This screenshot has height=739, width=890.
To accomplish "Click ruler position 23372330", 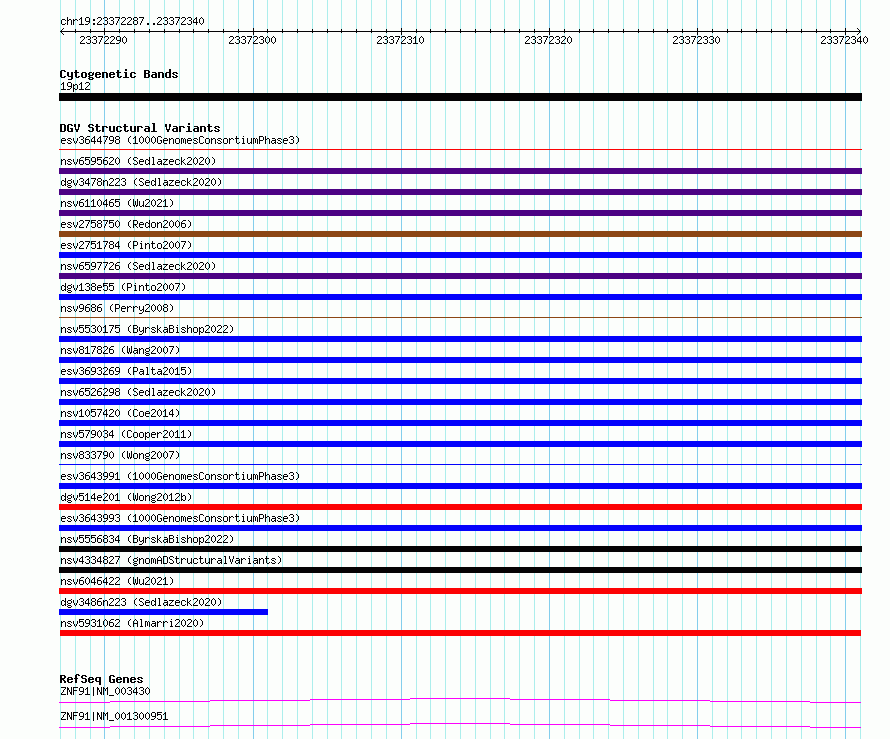I will 696,40.
